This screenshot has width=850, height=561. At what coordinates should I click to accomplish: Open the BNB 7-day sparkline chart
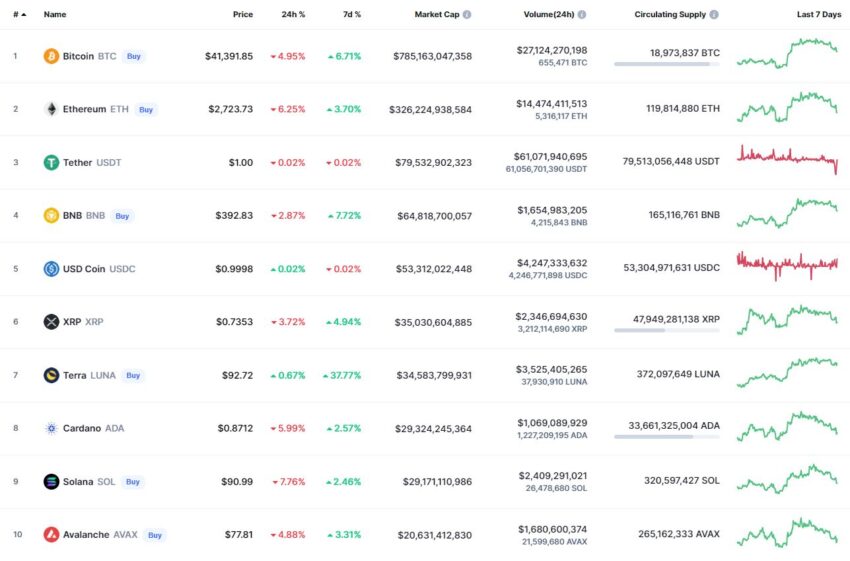787,213
